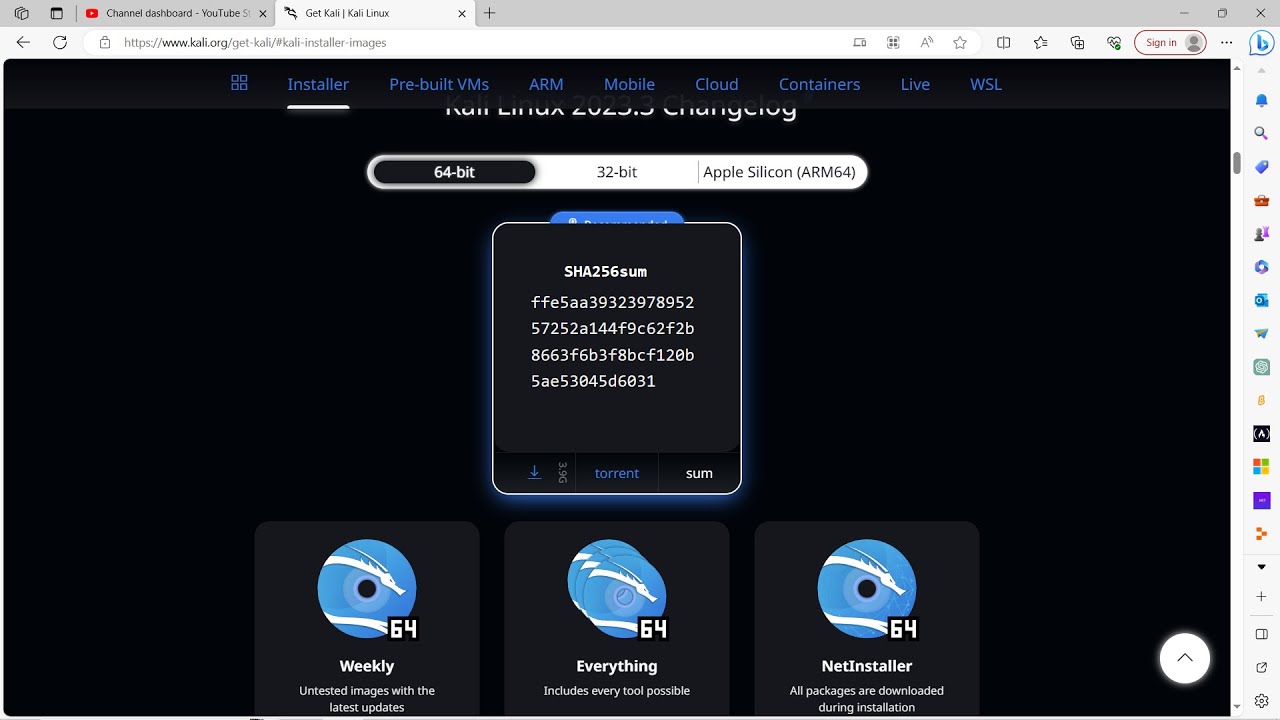The image size is (1280, 720).
Task: Open the sidebar Search icon
Action: [x=1261, y=133]
